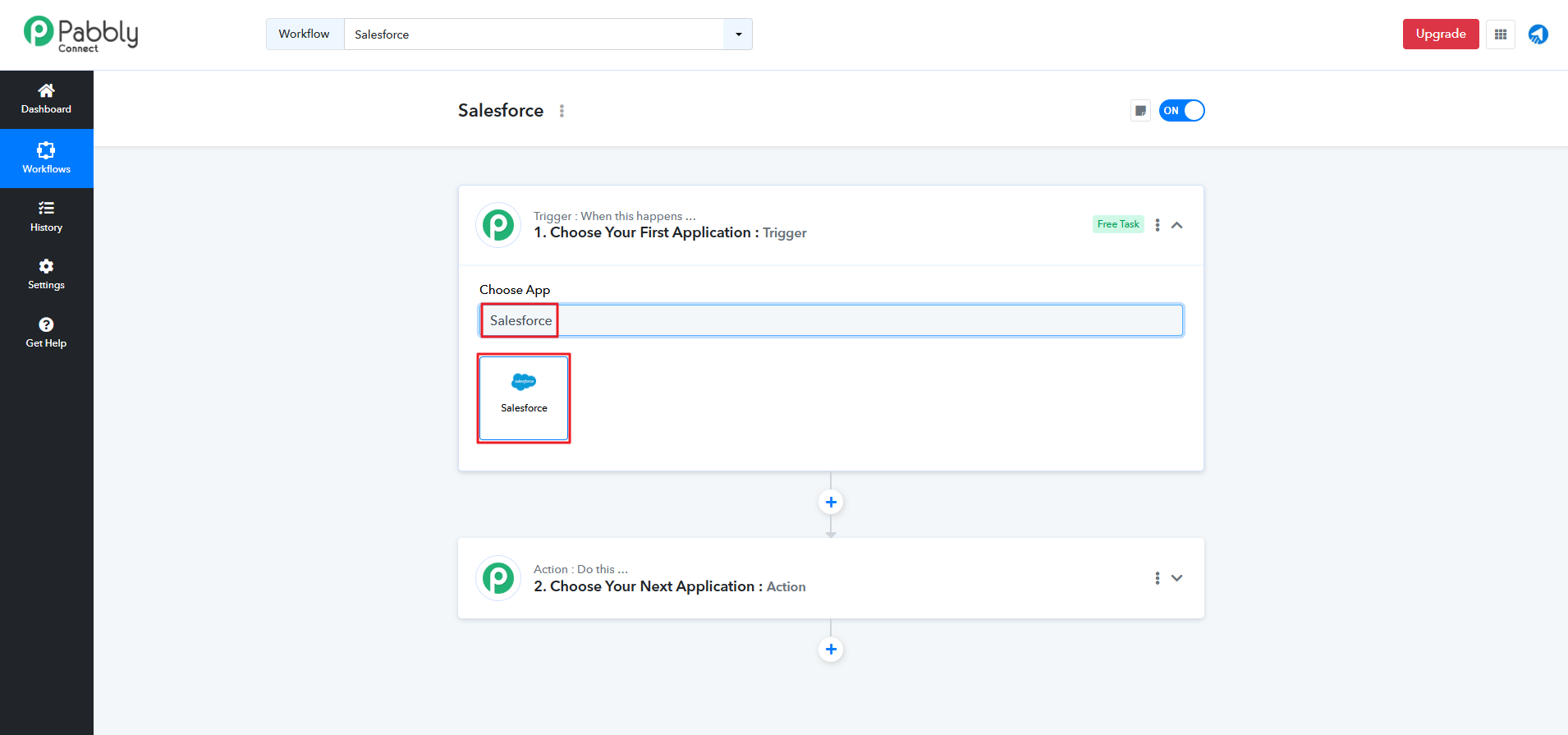Add step between trigger and action
The width and height of the screenshot is (1568, 735).
(831, 502)
